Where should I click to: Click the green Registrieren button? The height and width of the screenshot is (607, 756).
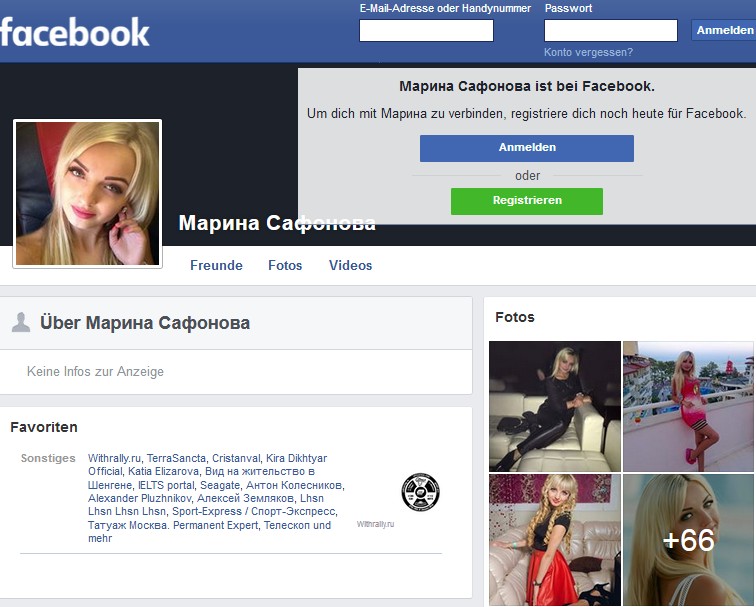(527, 201)
